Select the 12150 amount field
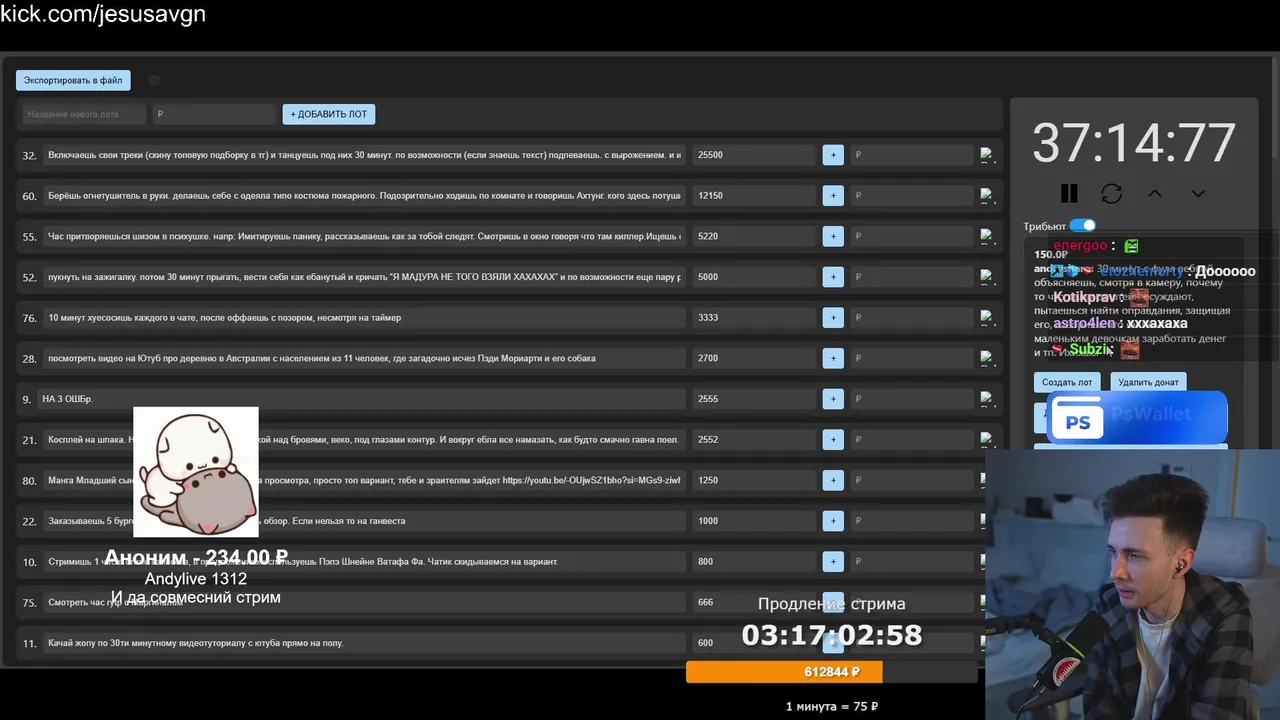This screenshot has height=720, width=1280. 754,196
